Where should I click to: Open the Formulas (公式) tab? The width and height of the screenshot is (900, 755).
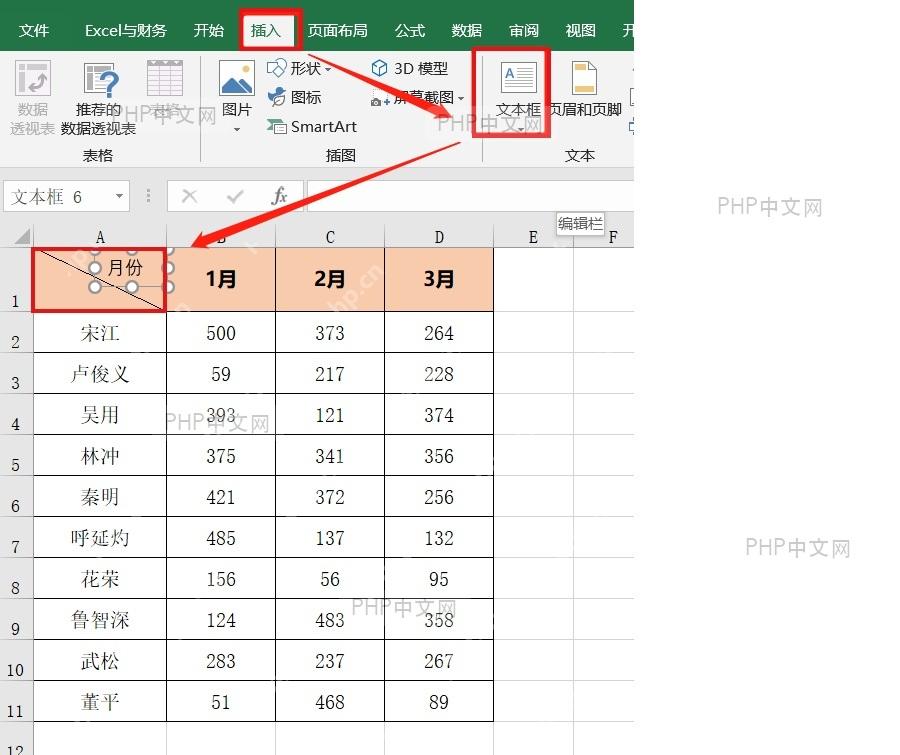410,30
